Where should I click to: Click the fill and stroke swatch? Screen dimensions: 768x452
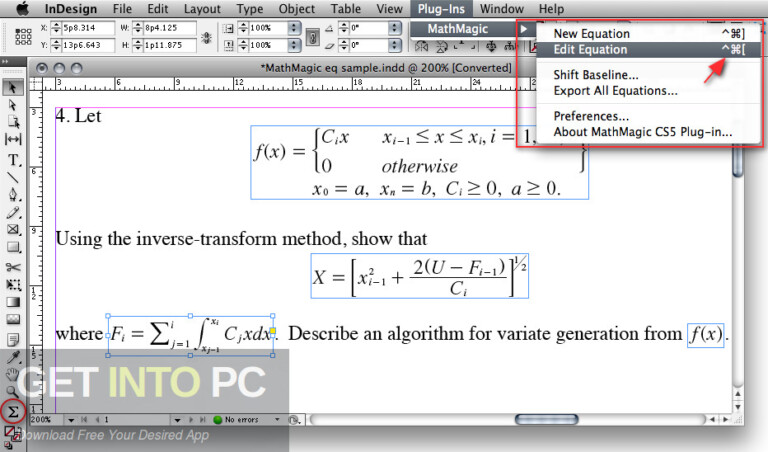[11, 433]
